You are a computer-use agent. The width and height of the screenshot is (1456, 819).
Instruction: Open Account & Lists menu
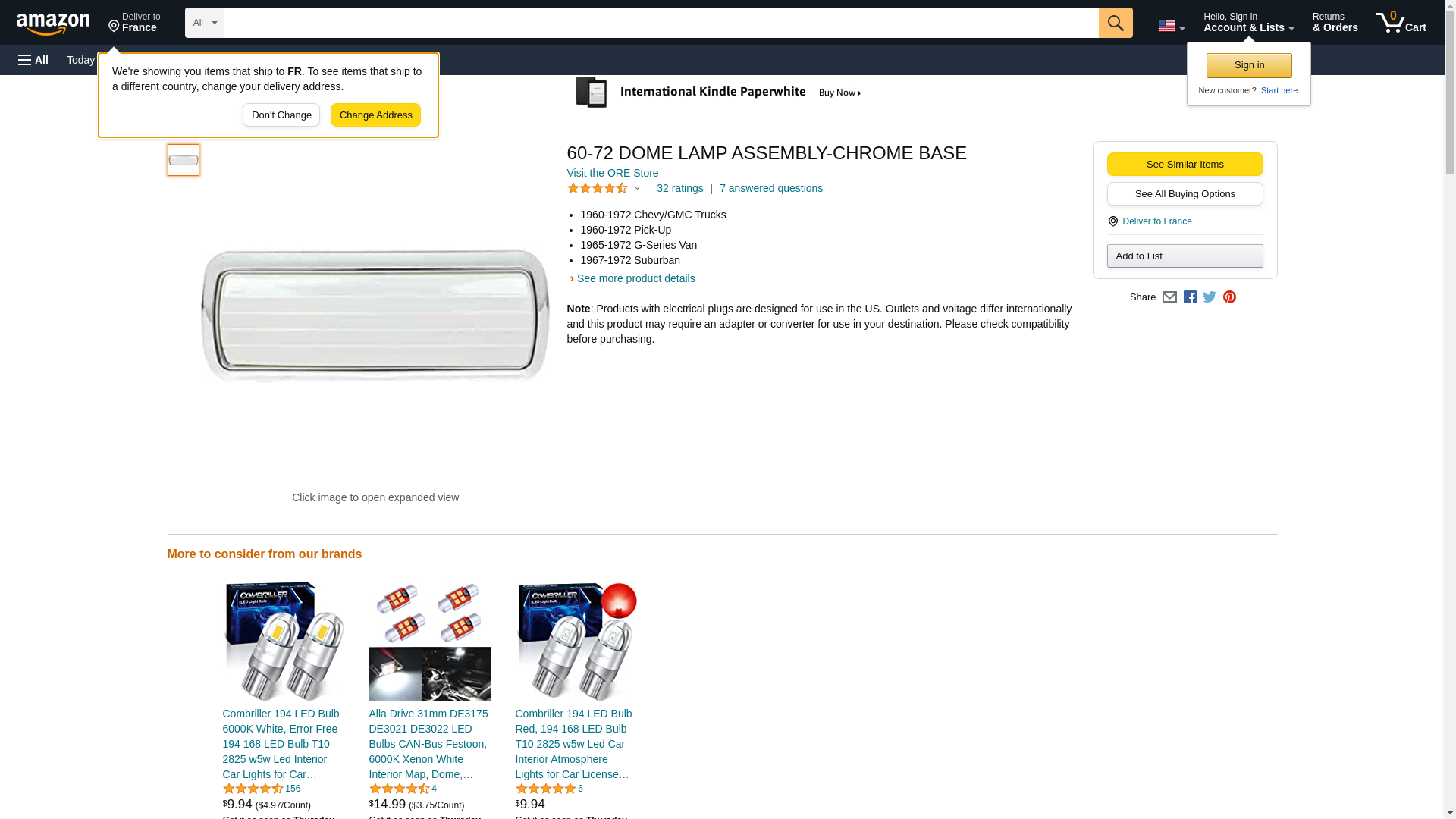click(1248, 22)
